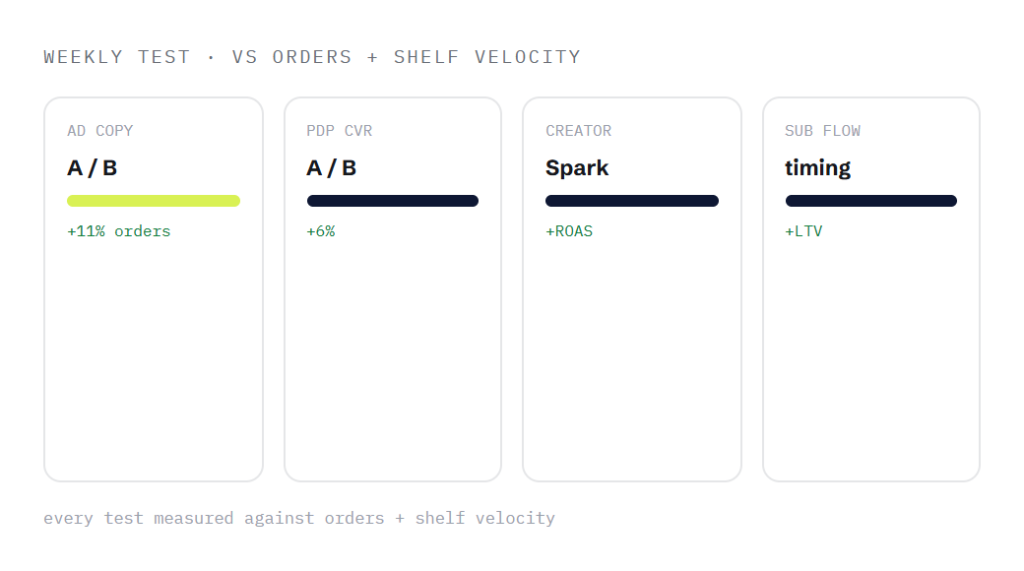This screenshot has width=1024, height=571.
Task: Click the +LTV result text
Action: pos(803,231)
